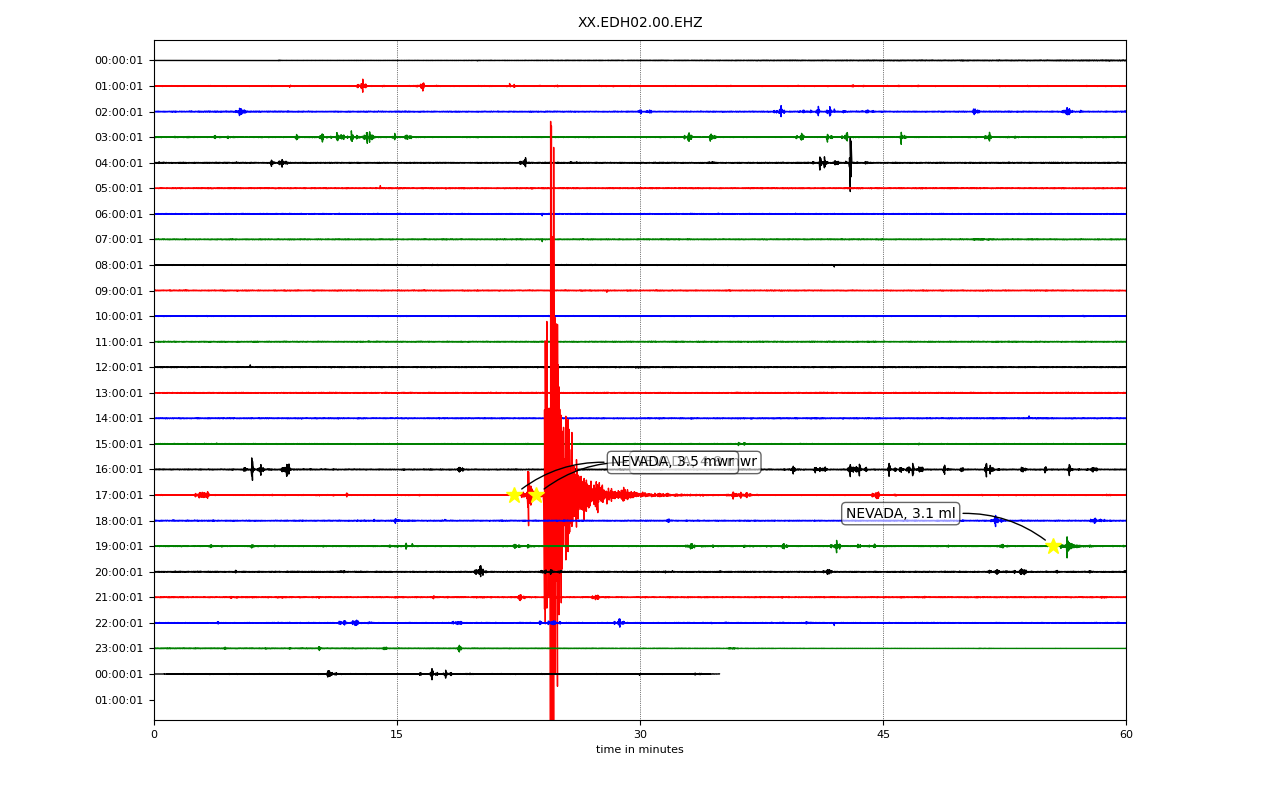Select the 04:00:01 row label
Screen dimensions: 1280x800
119,163
